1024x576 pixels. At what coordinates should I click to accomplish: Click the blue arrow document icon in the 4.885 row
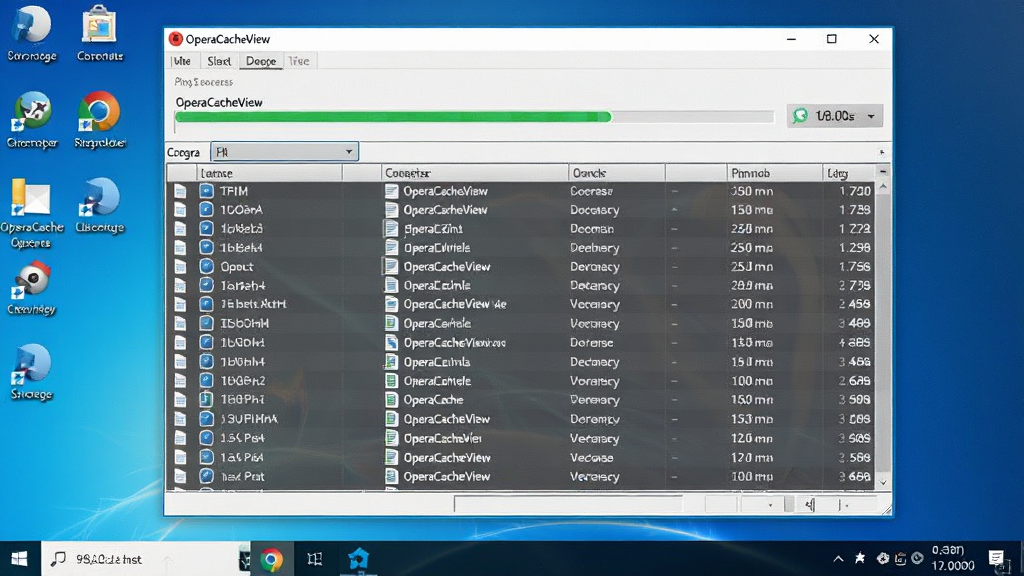pos(391,342)
